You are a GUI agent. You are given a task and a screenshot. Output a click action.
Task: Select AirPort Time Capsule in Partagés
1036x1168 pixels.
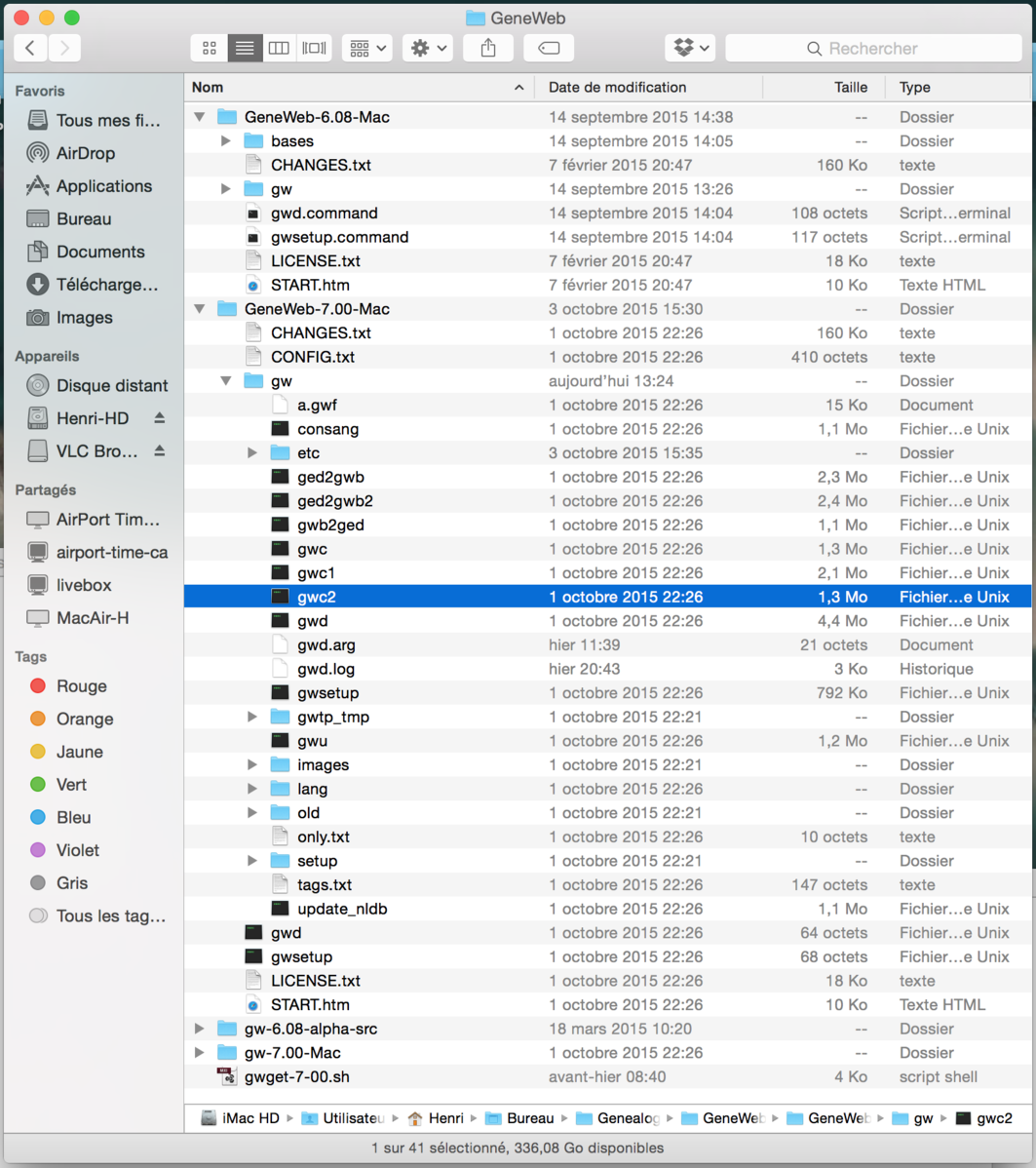point(94,520)
